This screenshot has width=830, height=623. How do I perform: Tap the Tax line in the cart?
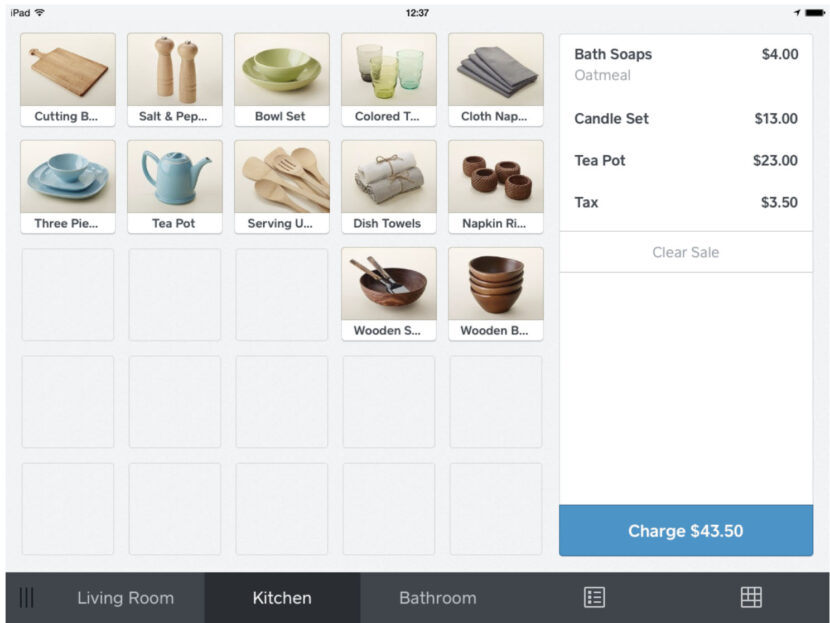point(686,202)
